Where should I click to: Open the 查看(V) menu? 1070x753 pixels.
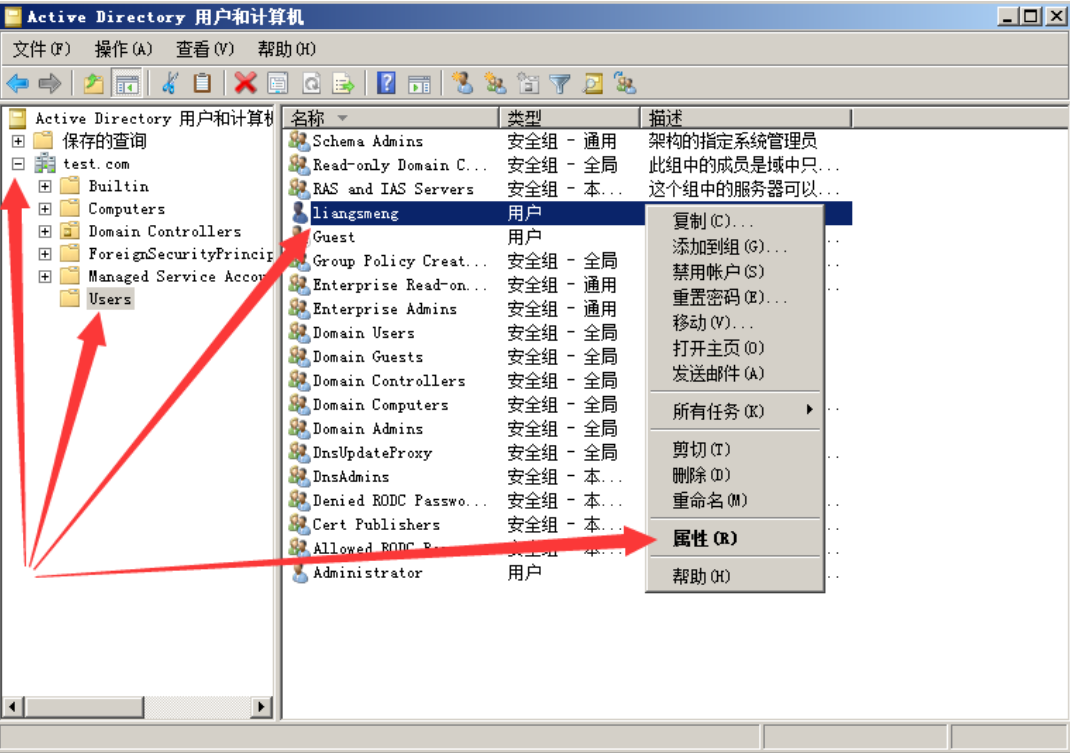tap(205, 49)
